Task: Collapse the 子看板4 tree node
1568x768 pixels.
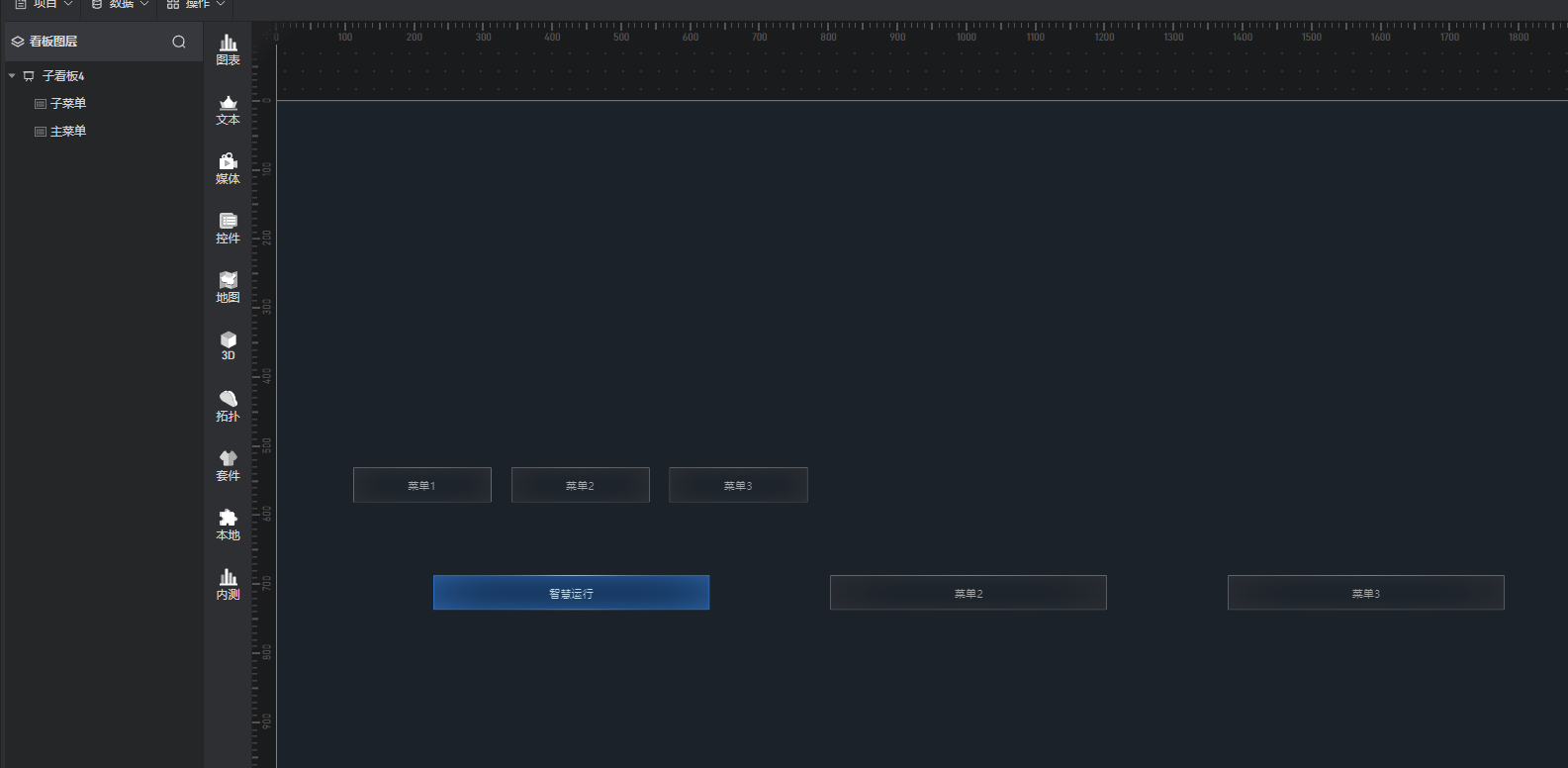Action: (x=12, y=76)
